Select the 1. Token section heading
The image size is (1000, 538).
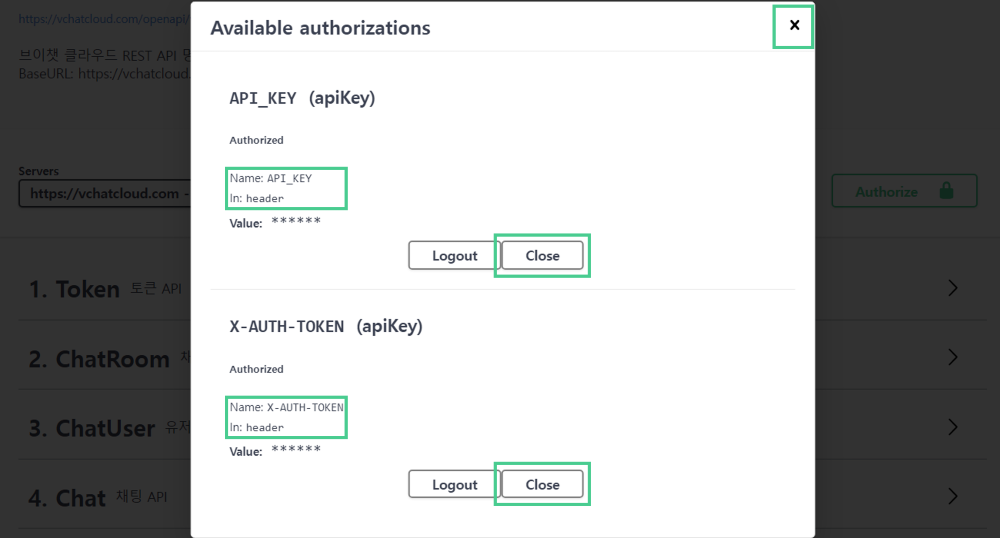74,289
